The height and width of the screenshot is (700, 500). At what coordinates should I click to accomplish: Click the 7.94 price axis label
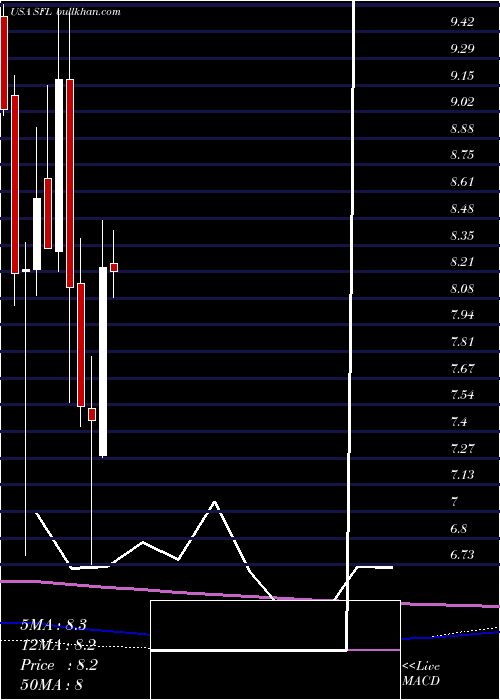click(x=462, y=315)
